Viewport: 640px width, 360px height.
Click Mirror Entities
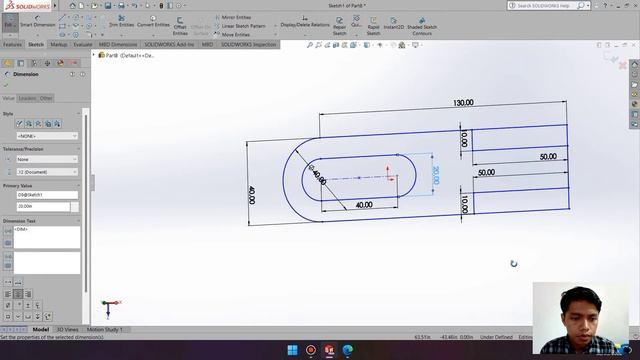click(x=233, y=17)
